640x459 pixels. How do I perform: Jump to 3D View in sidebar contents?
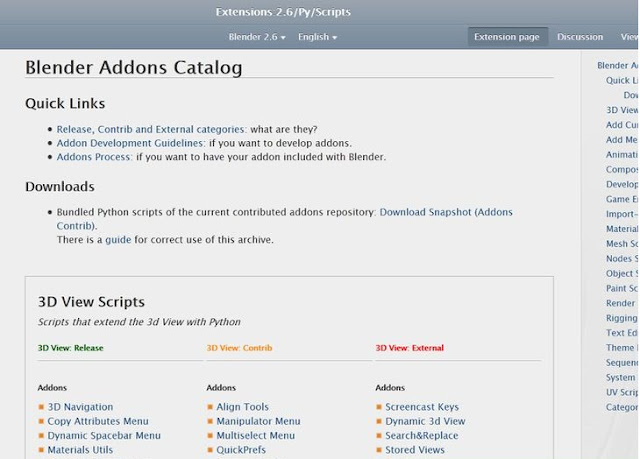click(622, 110)
